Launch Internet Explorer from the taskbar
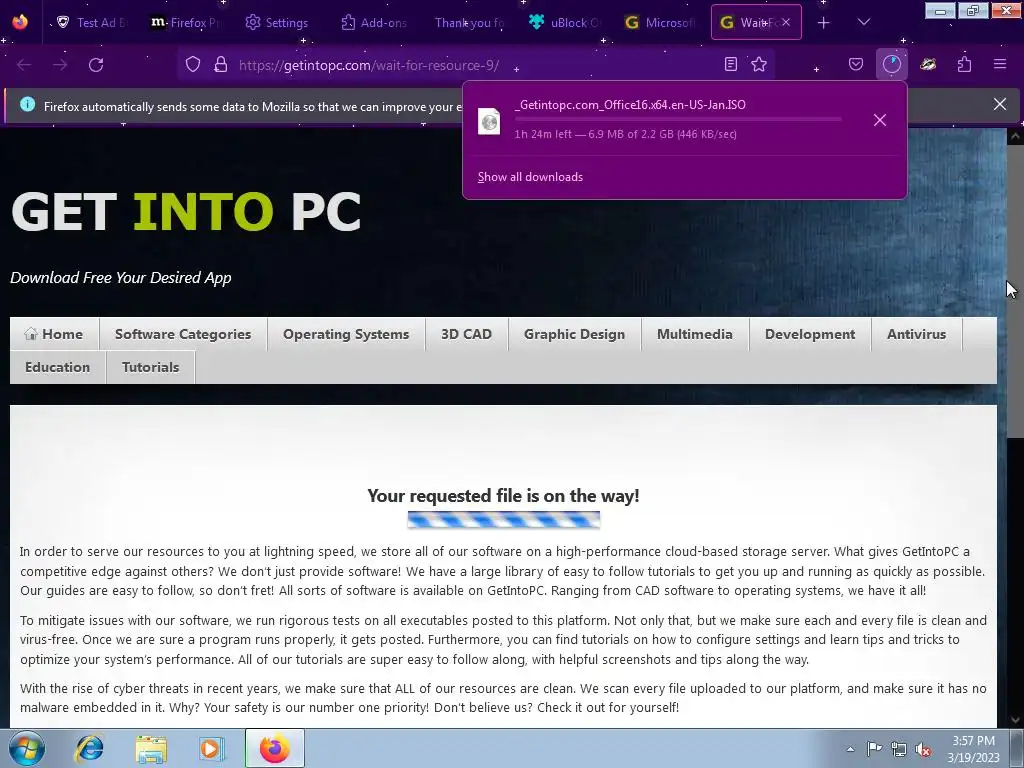Viewport: 1024px width, 768px height. [x=90, y=748]
